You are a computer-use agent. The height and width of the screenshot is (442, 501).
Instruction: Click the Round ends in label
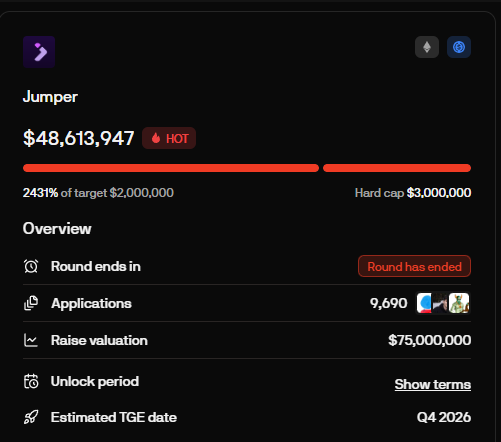pos(96,266)
